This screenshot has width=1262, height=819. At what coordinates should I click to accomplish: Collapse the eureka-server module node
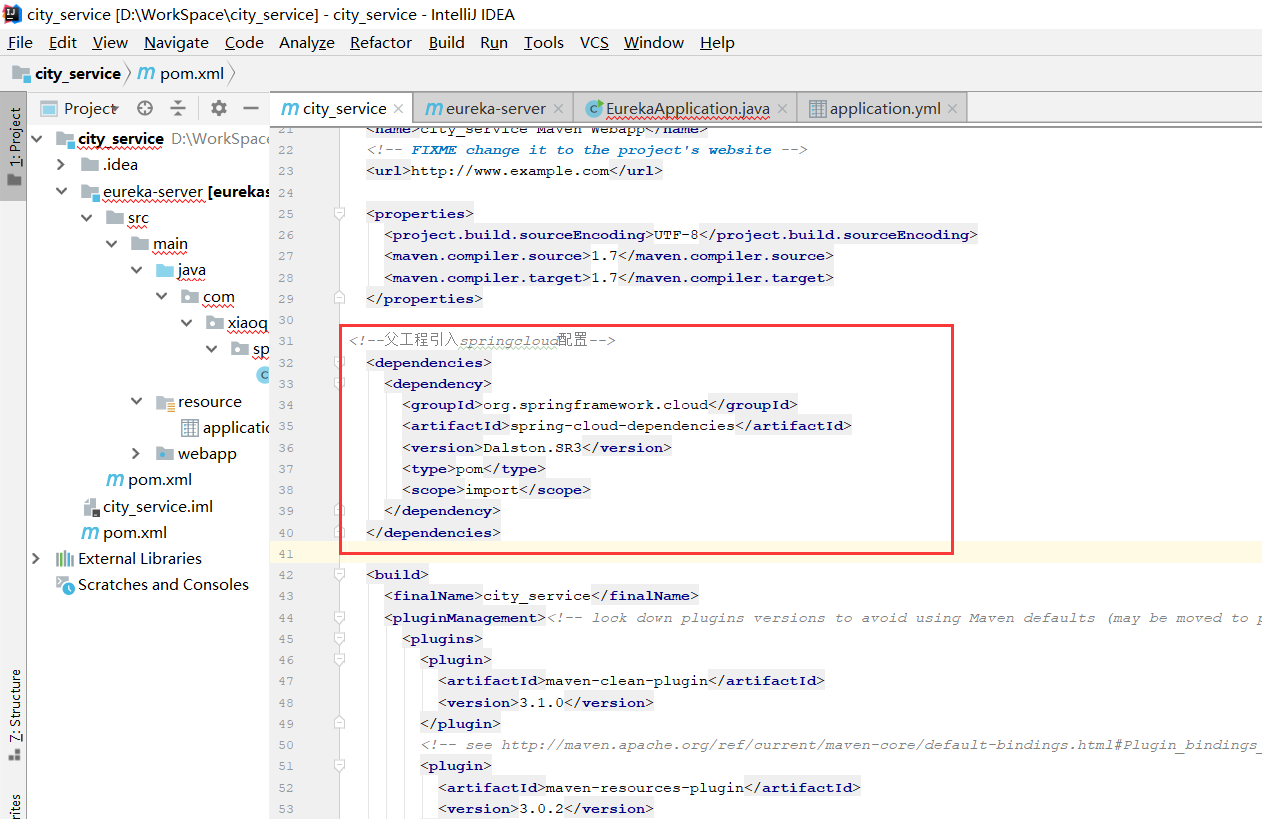(61, 191)
